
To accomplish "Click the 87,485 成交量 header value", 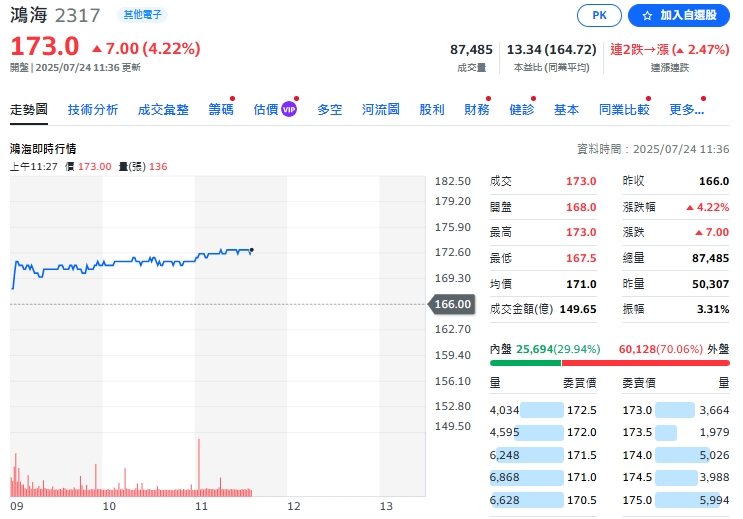I will coord(471,49).
